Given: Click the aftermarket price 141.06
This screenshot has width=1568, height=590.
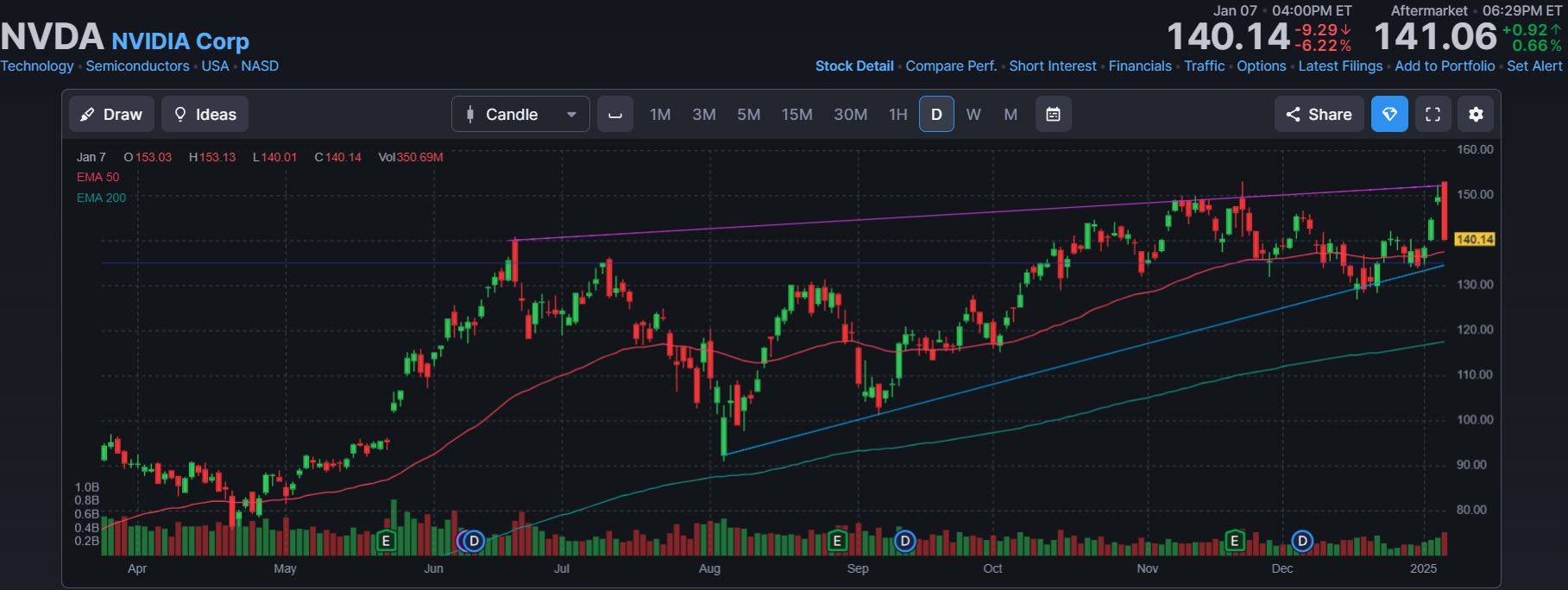Looking at the screenshot, I should pyautogui.click(x=1435, y=37).
